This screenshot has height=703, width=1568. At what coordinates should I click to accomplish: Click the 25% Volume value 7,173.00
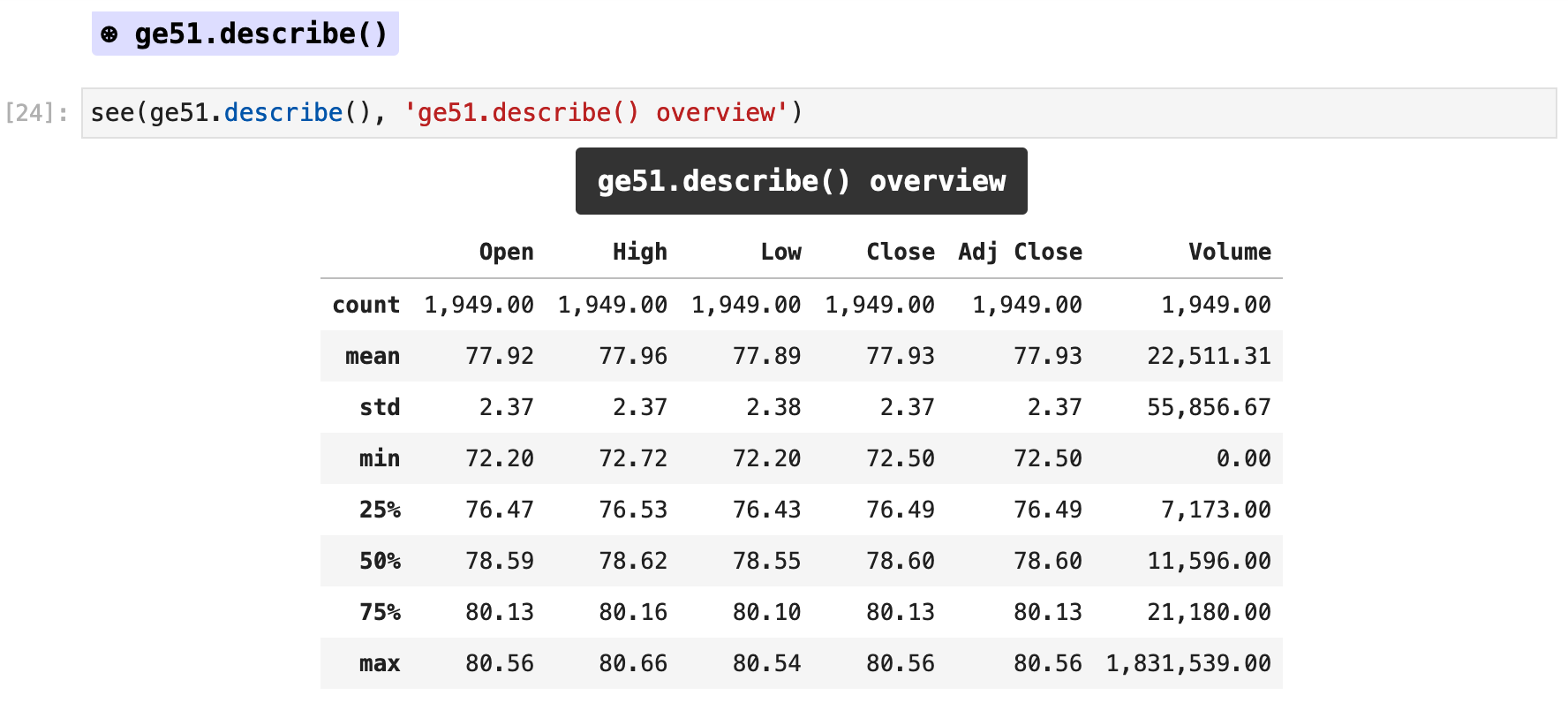pyautogui.click(x=1217, y=510)
